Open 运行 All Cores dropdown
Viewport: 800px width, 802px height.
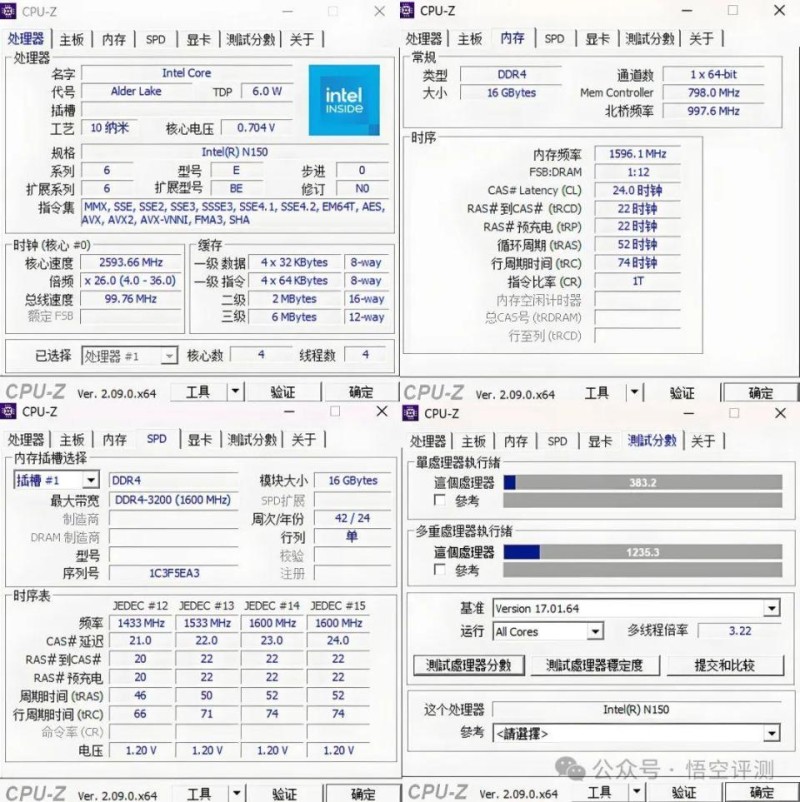click(548, 632)
